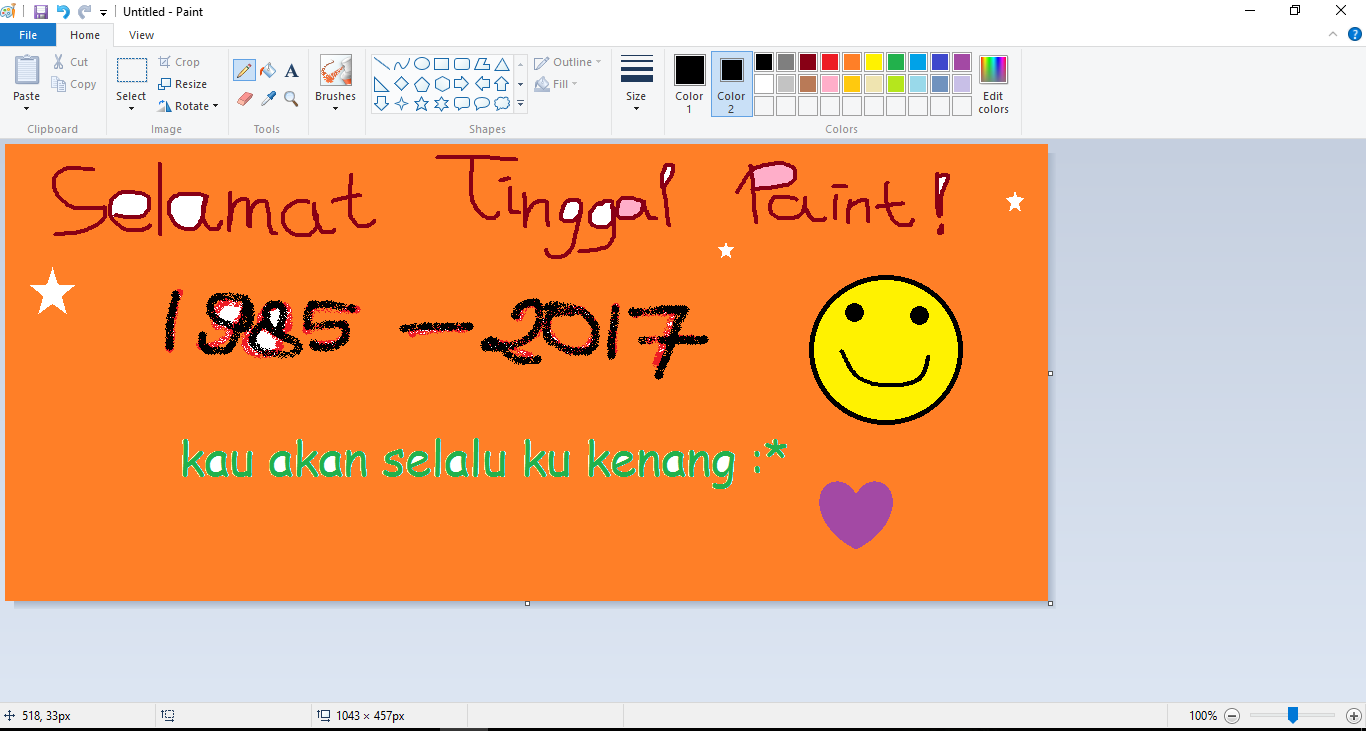
Task: Click the zoom in plus button
Action: (x=1354, y=716)
